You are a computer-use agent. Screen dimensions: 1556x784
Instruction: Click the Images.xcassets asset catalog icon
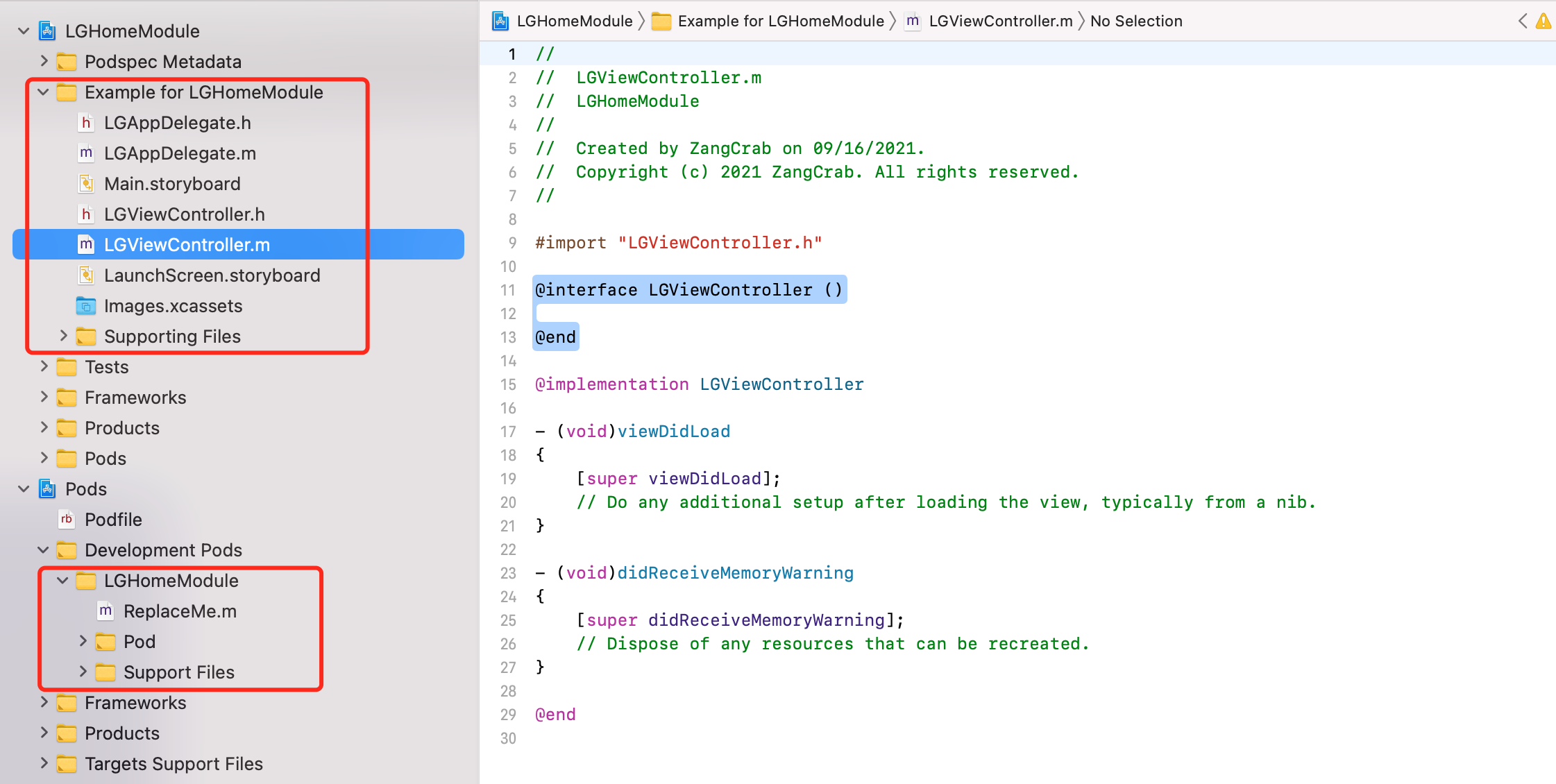[x=86, y=306]
